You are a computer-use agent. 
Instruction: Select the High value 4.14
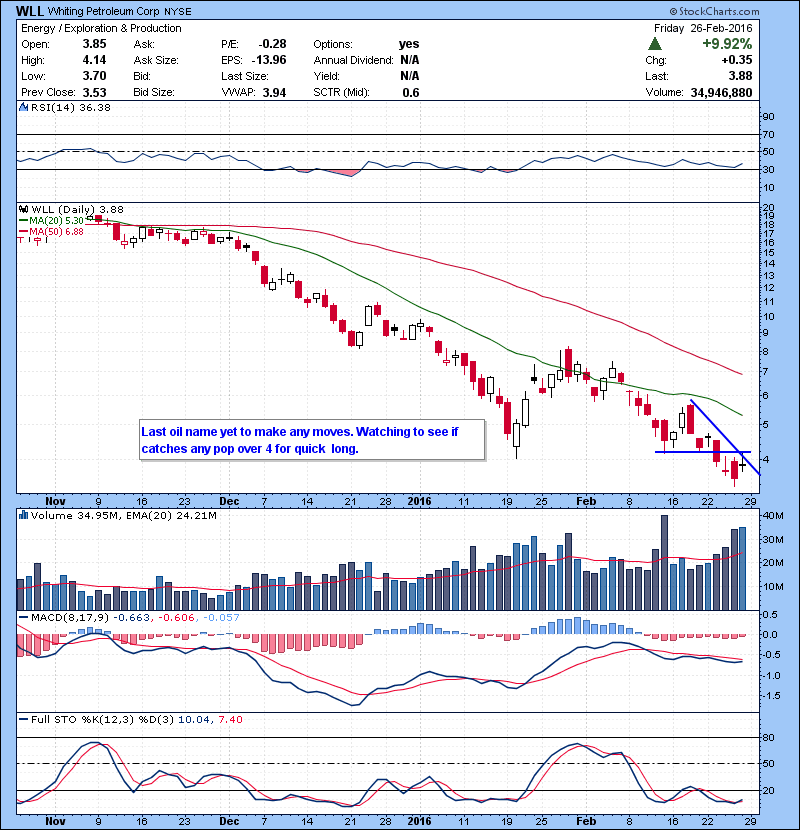click(94, 60)
